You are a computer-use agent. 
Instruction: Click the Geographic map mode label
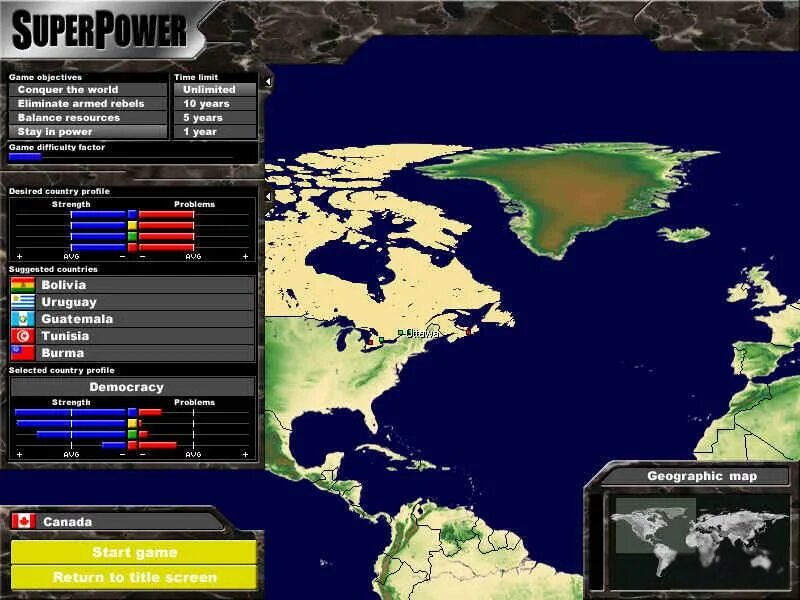click(x=702, y=476)
